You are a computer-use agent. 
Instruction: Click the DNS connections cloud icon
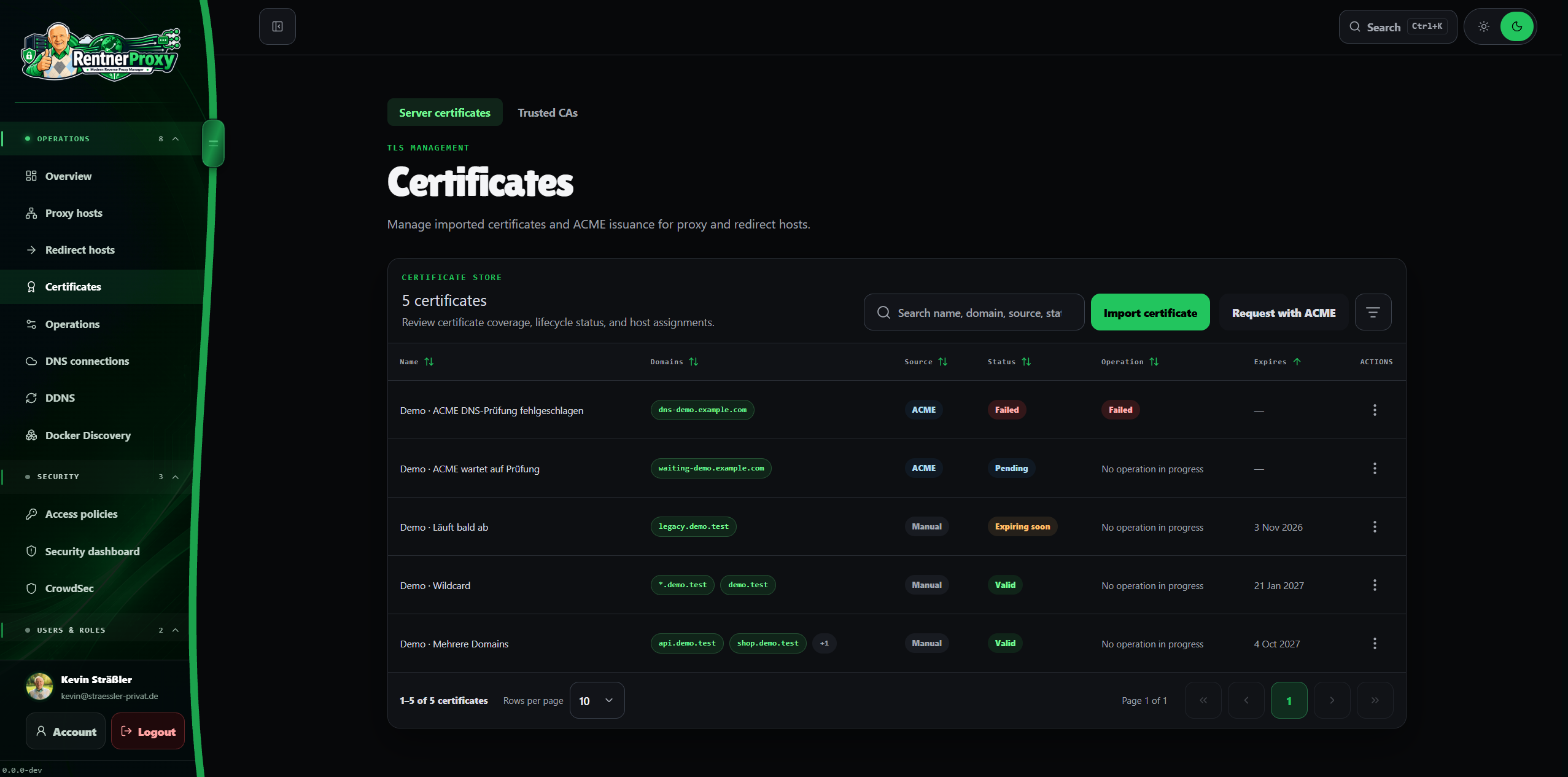tap(31, 361)
